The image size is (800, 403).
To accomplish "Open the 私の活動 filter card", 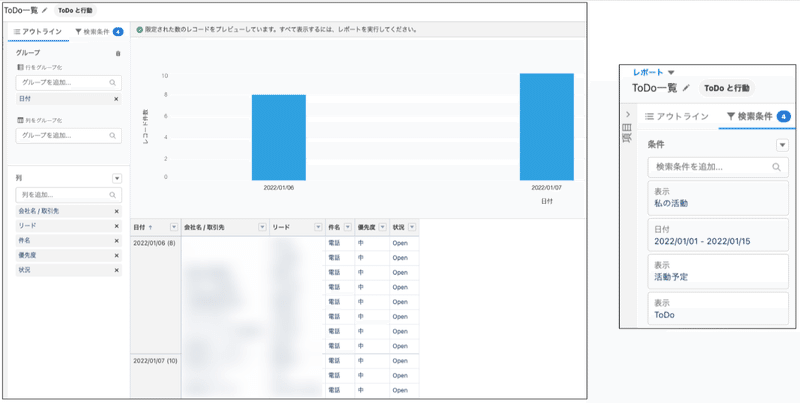I will tap(718, 197).
